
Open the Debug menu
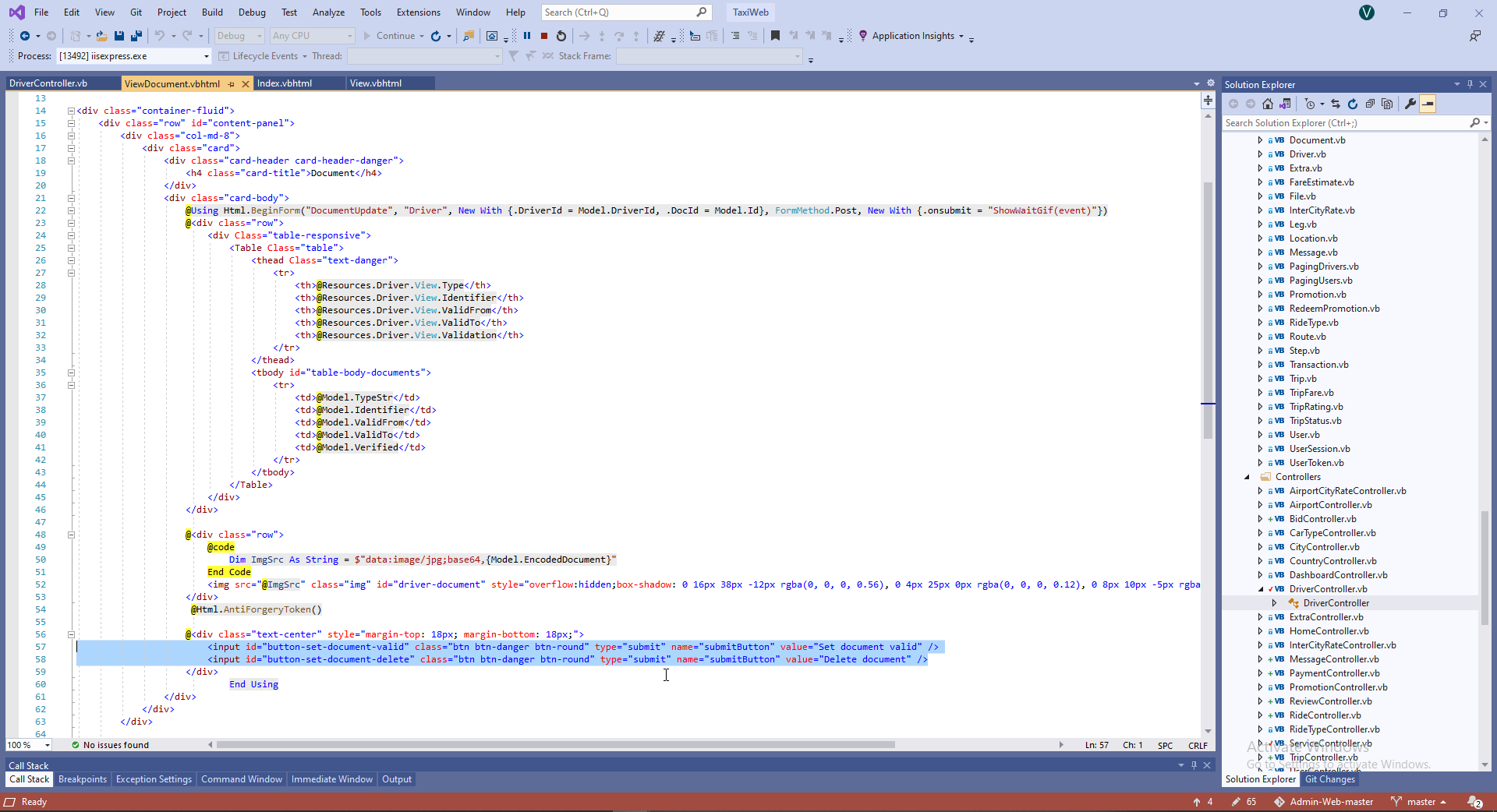click(252, 12)
